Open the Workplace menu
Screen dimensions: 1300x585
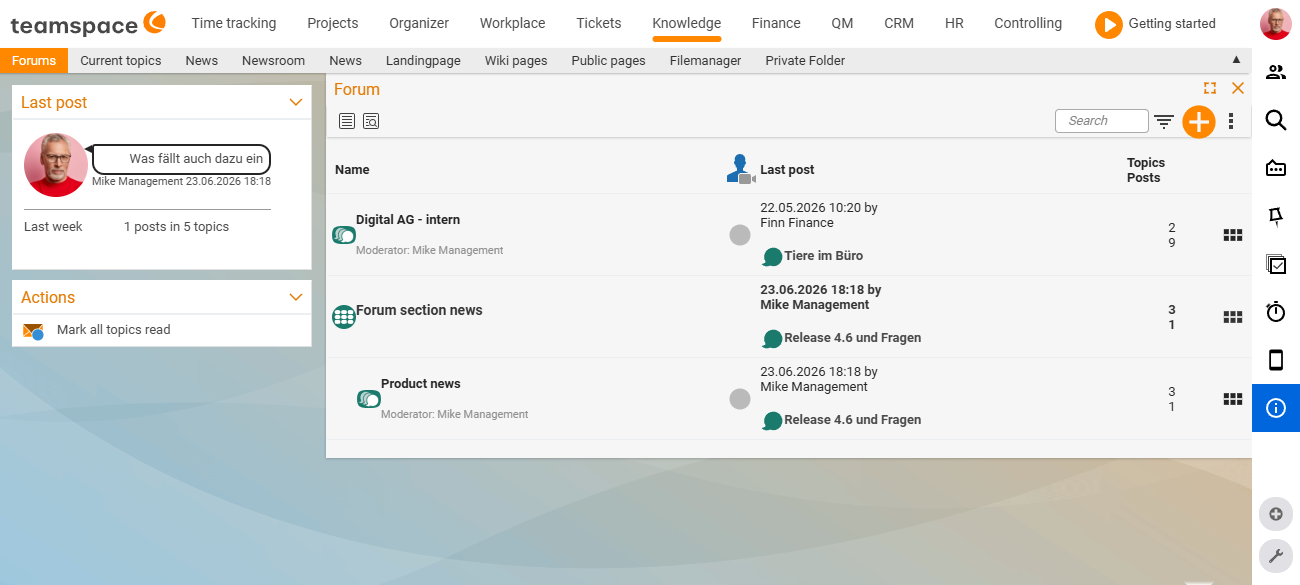pyautogui.click(x=513, y=23)
